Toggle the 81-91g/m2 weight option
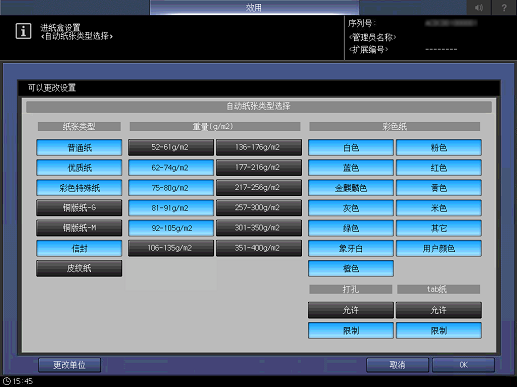The height and width of the screenshot is (387, 517). (171, 208)
